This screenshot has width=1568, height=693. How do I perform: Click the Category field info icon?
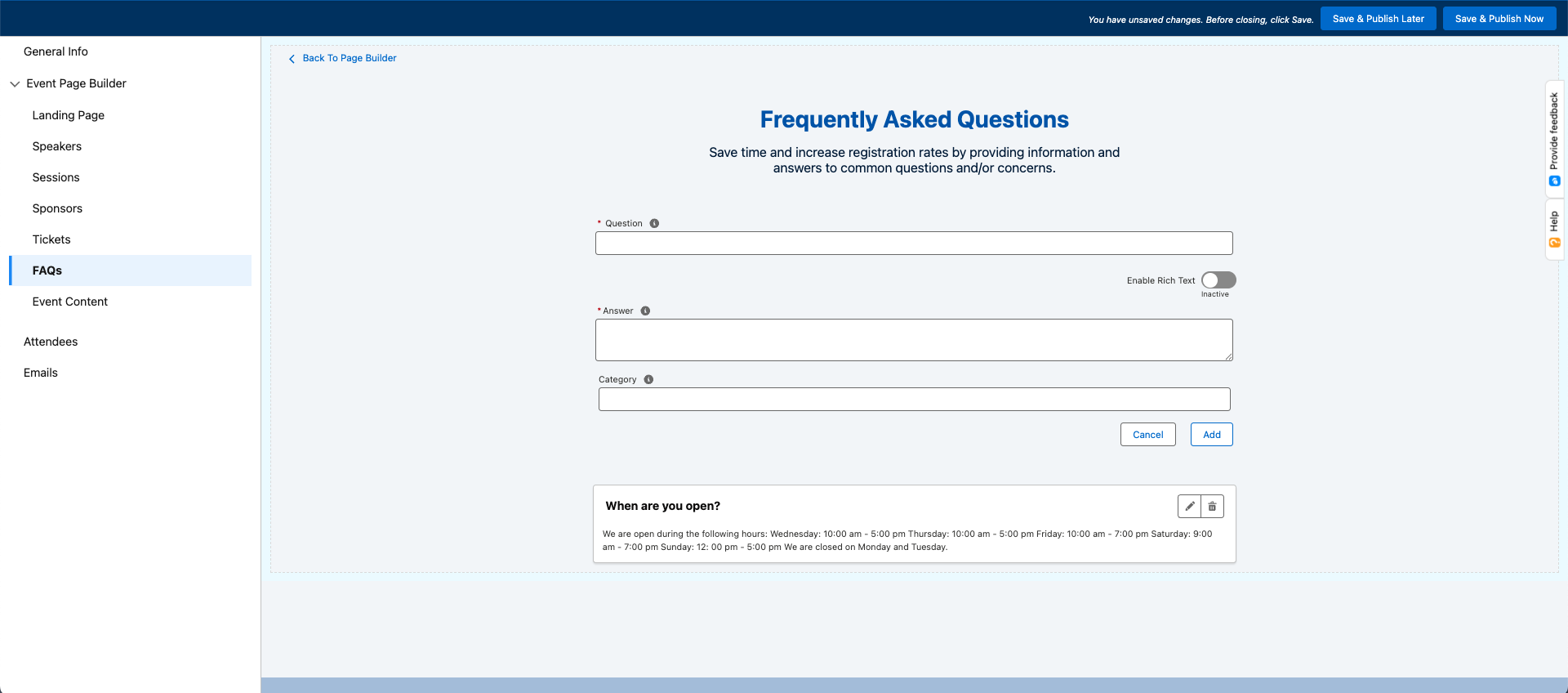pyautogui.click(x=648, y=379)
